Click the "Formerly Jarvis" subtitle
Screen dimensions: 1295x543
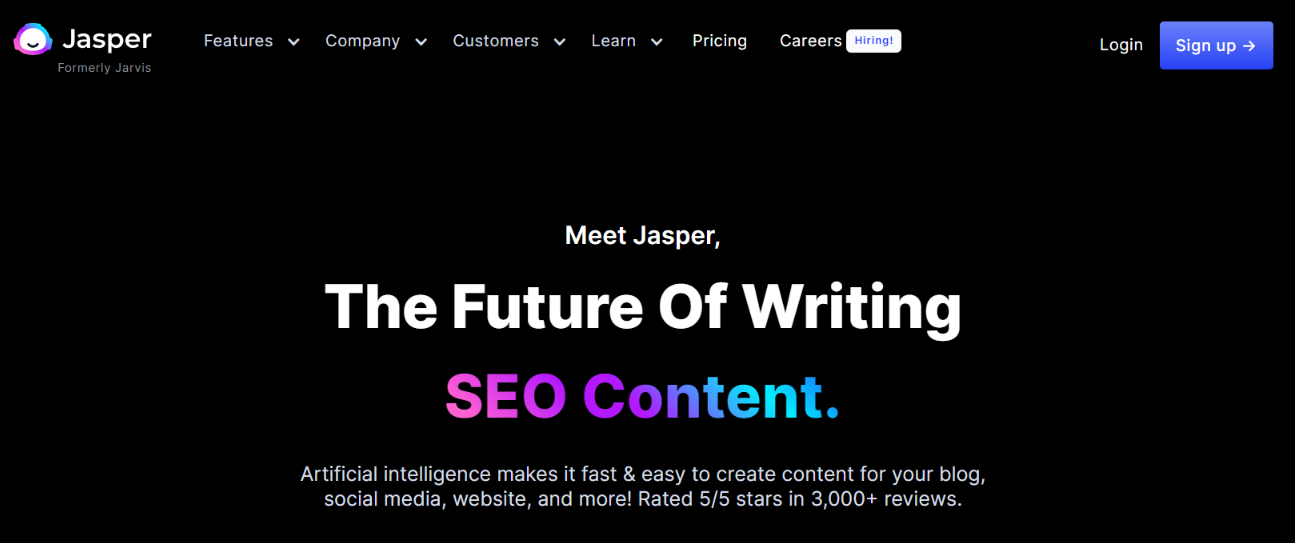click(104, 68)
